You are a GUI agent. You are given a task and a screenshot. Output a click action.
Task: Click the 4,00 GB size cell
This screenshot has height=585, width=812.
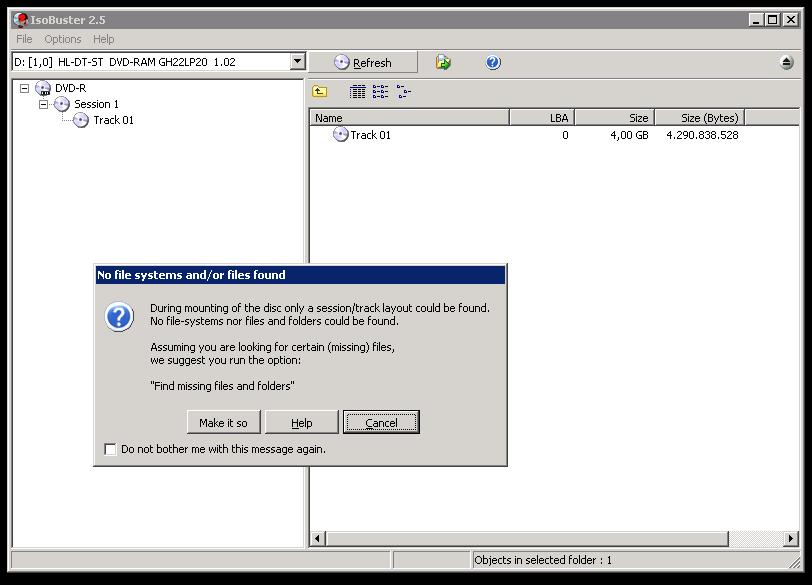pyautogui.click(x=629, y=135)
